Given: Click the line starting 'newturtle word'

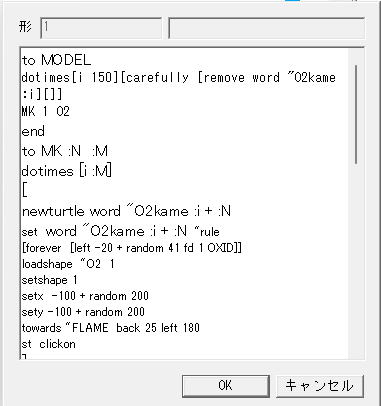Looking at the screenshot, I should (x=126, y=211).
